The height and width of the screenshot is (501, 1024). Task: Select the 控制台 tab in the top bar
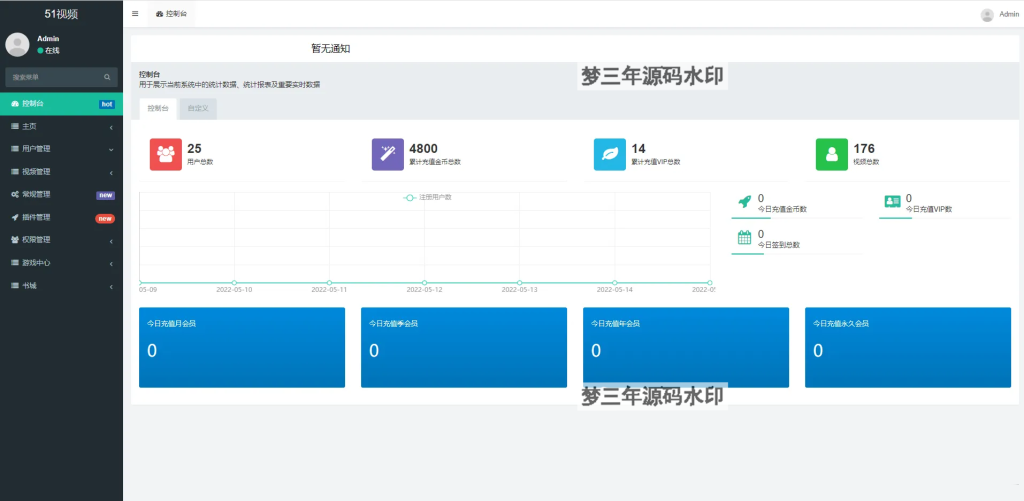pos(172,14)
